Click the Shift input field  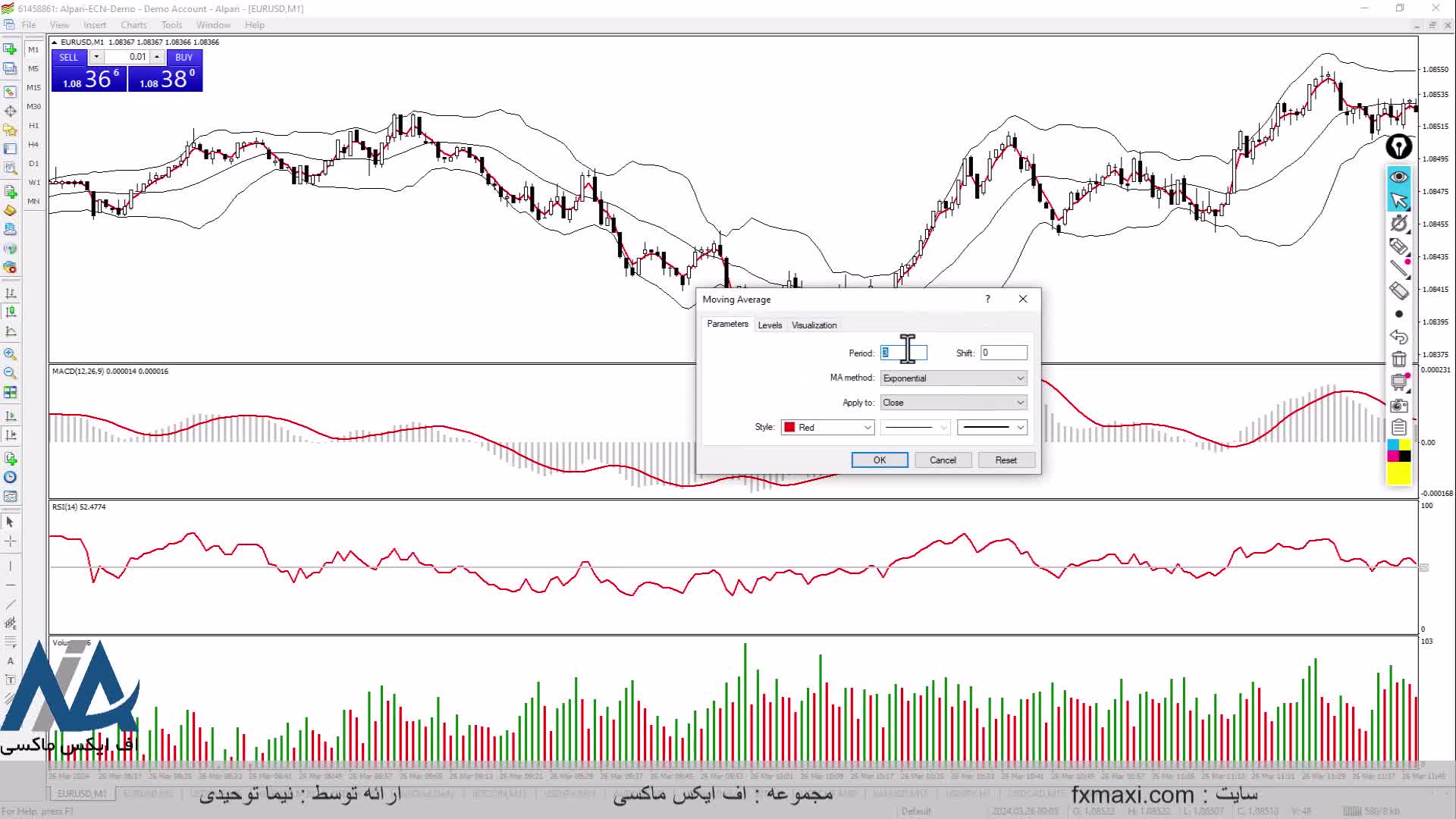click(1003, 353)
